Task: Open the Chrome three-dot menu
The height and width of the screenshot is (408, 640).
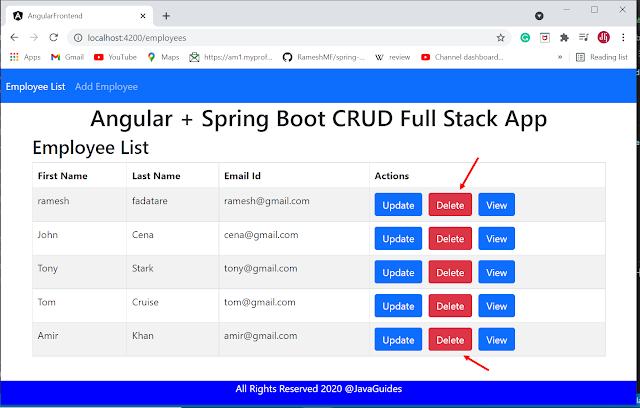Action: click(x=623, y=38)
